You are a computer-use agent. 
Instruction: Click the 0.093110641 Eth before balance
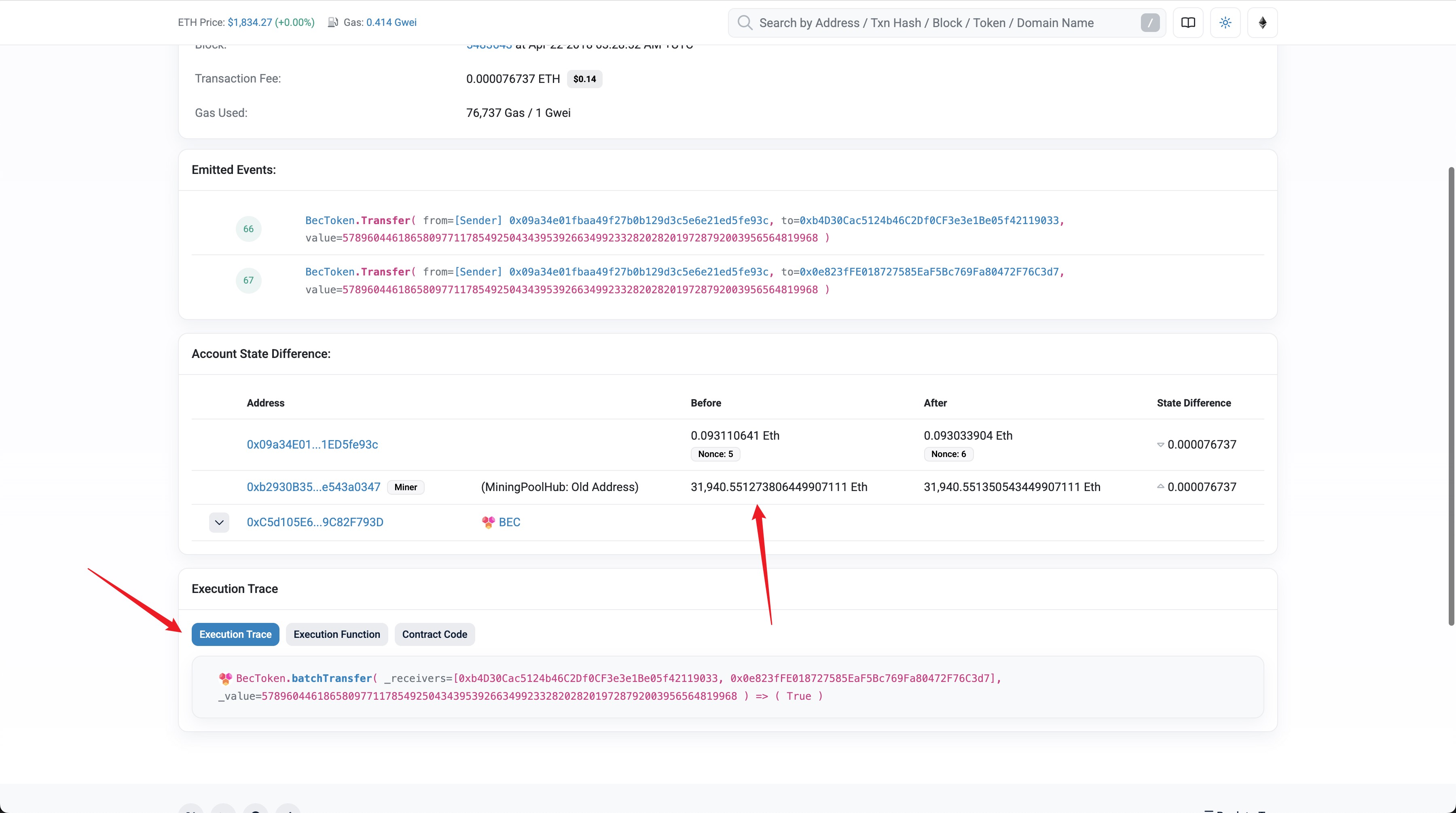(735, 436)
